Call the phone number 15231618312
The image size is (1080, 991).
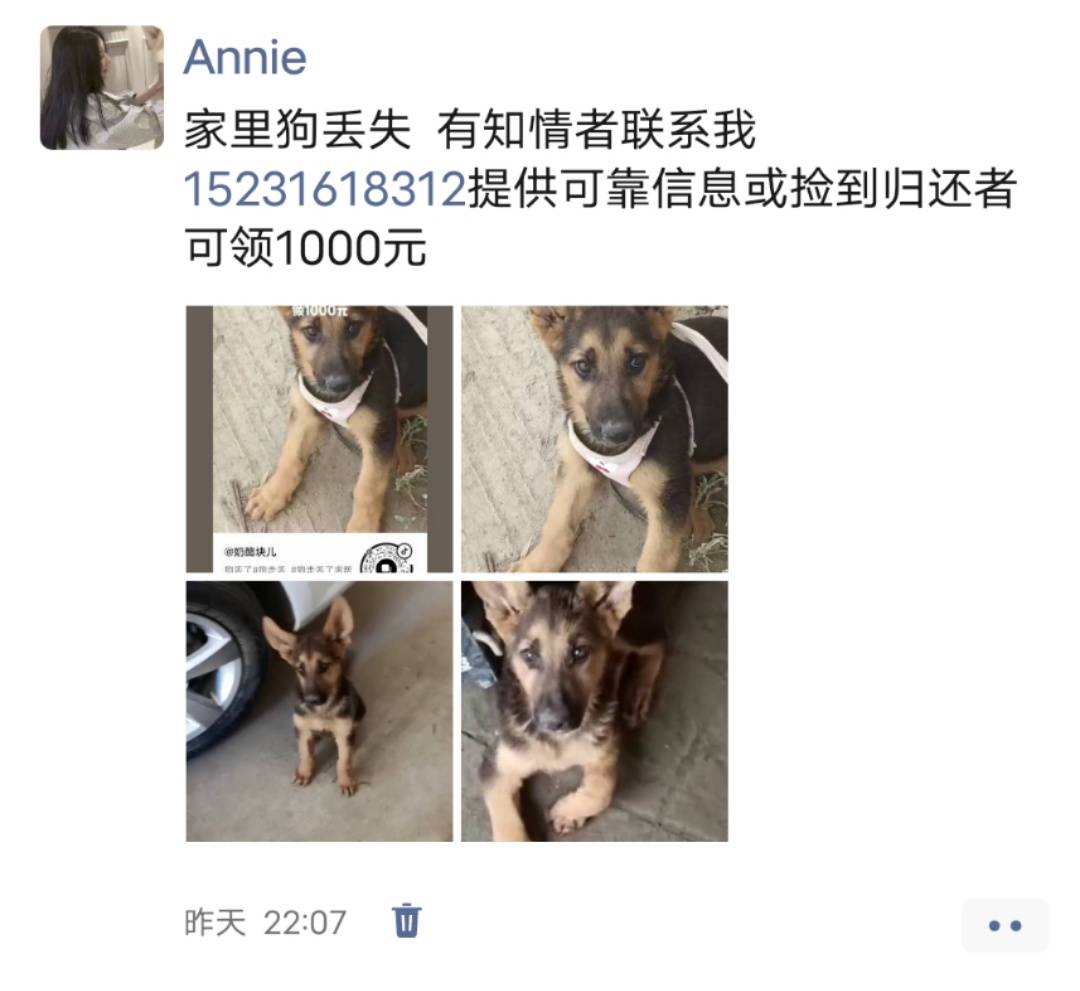point(325,189)
